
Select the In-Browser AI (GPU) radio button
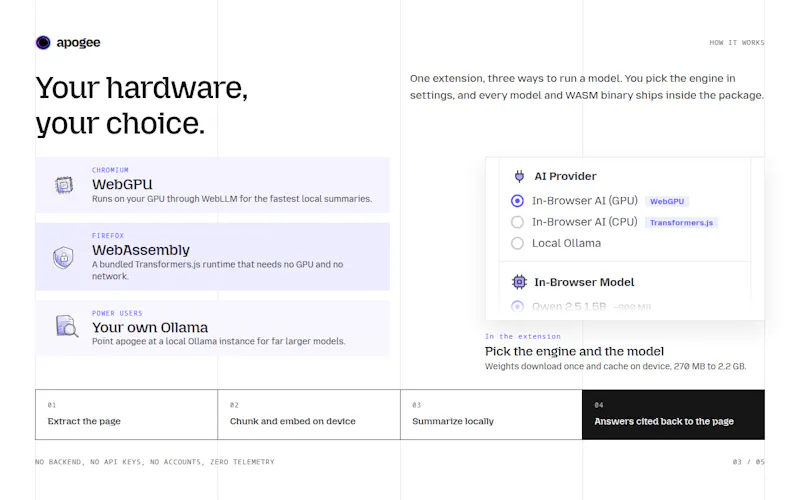[517, 201]
